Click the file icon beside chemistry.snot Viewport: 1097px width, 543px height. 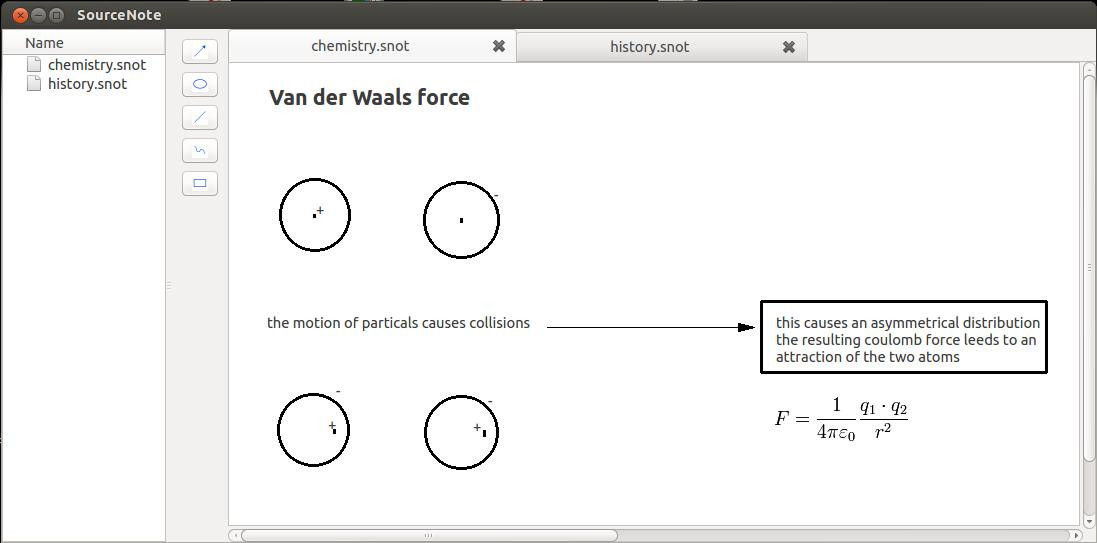[34, 64]
